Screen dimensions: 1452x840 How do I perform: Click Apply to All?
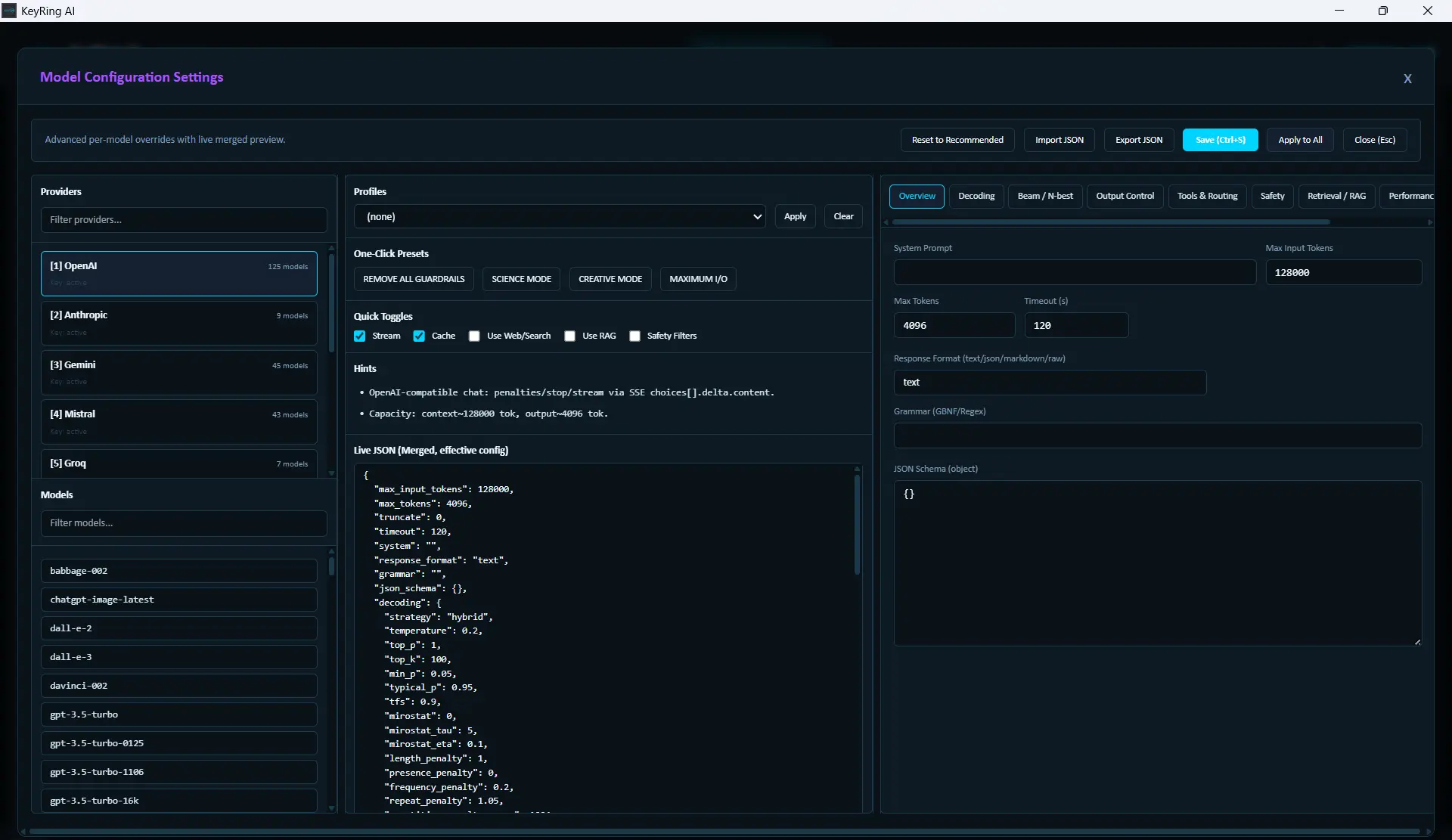pos(1300,140)
